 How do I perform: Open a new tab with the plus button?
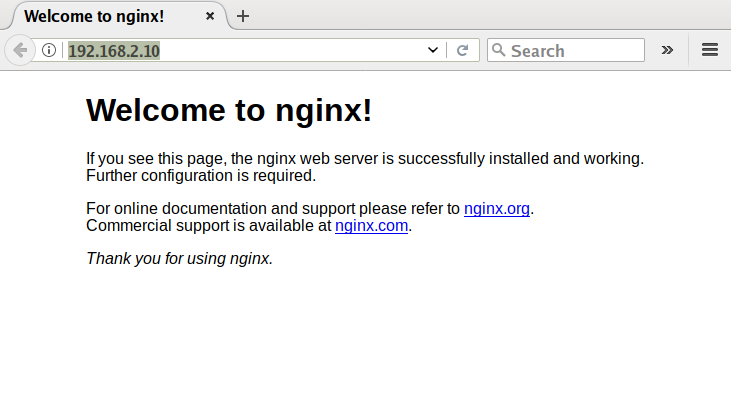point(243,16)
